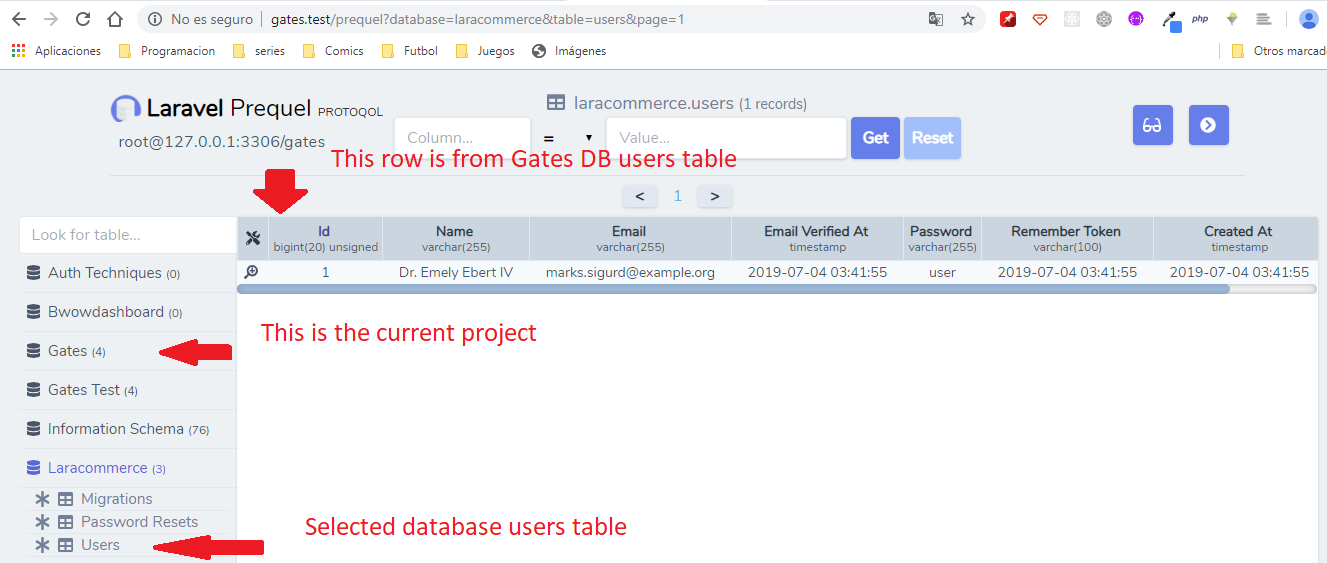The width and height of the screenshot is (1327, 563).
Task: Open the Programacion bookmarks folder
Action: (x=166, y=51)
